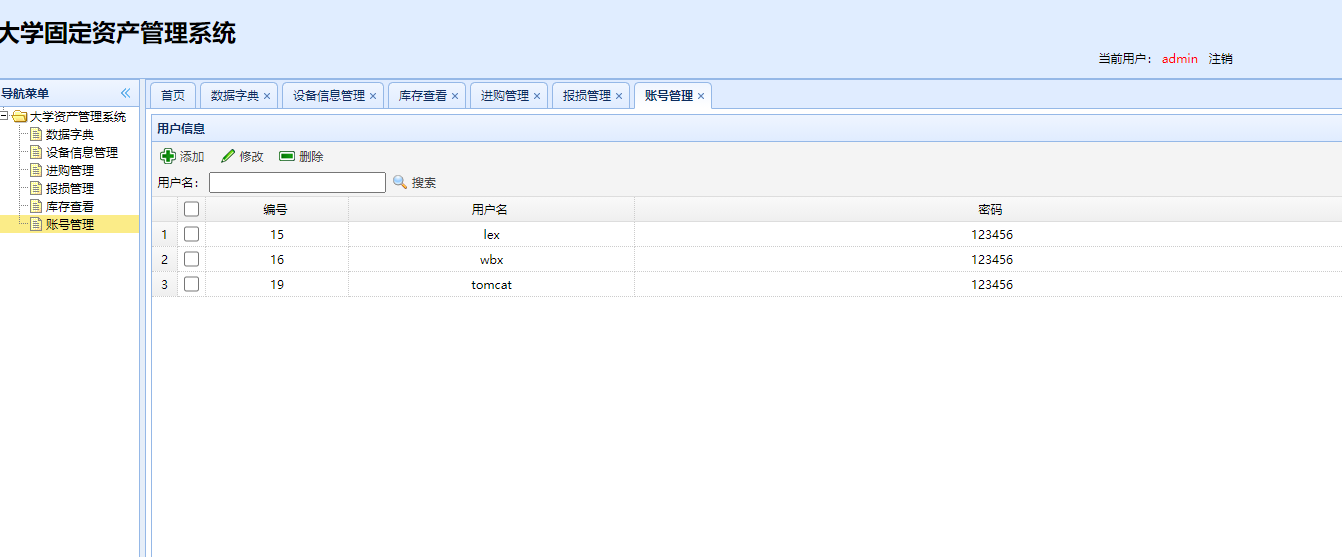Switch to the 进购管理 tab
This screenshot has width=1342, height=557.
(x=504, y=96)
